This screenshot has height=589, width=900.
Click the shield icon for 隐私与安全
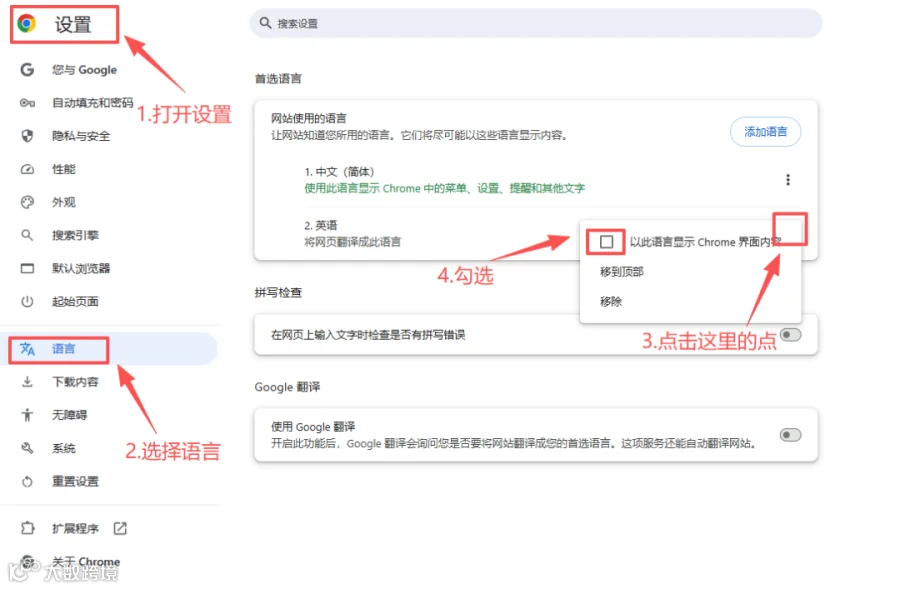tap(27, 136)
